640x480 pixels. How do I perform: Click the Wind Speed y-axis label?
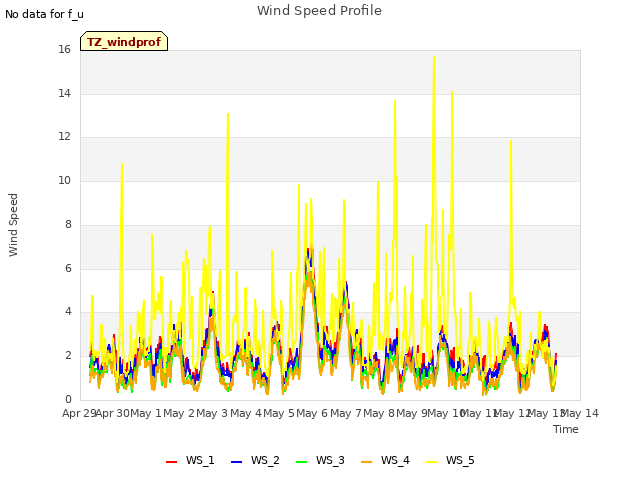pos(13,225)
